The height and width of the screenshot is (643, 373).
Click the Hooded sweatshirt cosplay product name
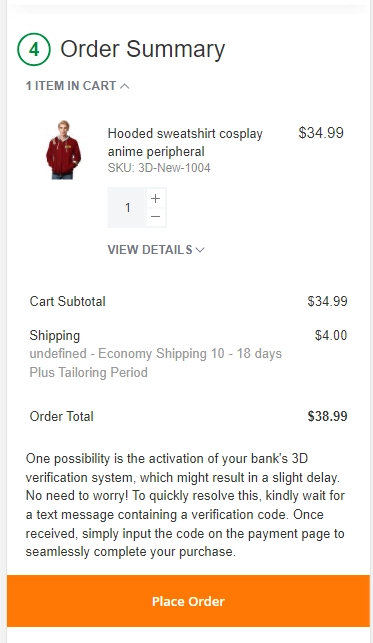tap(185, 142)
